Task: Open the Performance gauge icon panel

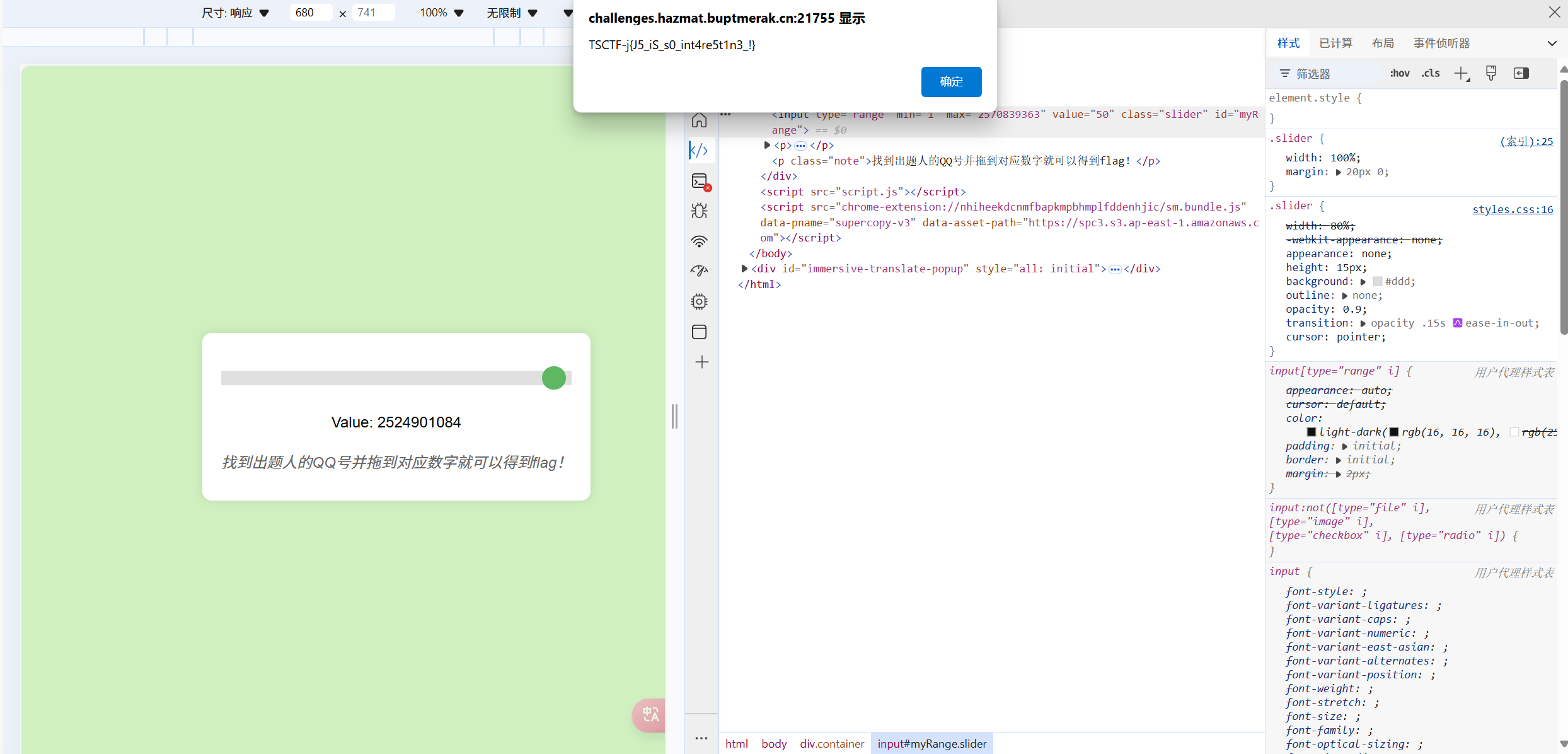Action: 700,271
